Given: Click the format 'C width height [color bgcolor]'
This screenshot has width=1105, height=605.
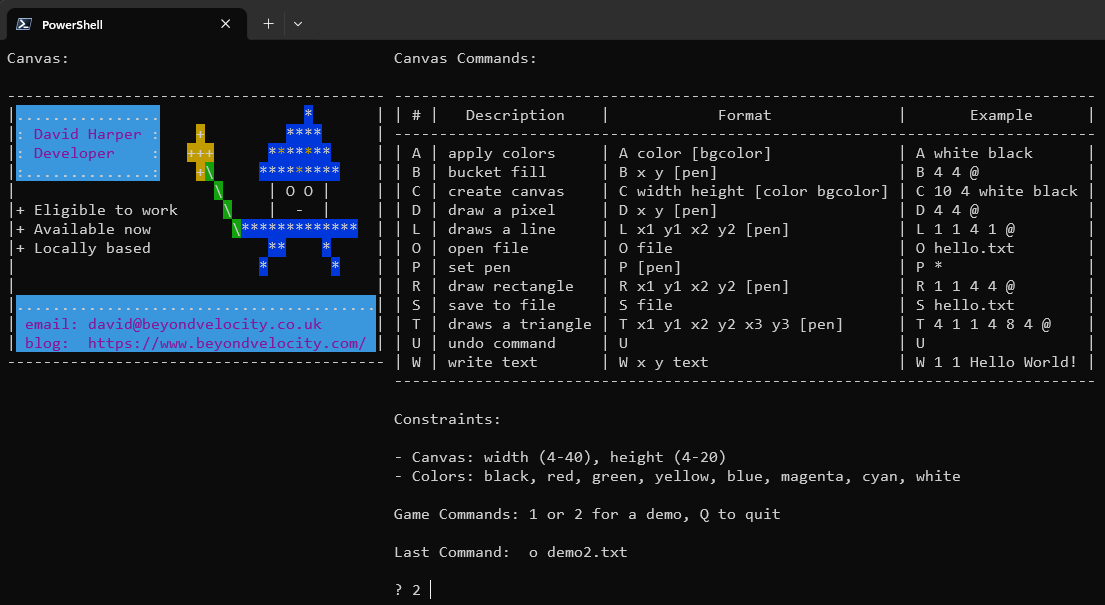Looking at the screenshot, I should point(753,191).
